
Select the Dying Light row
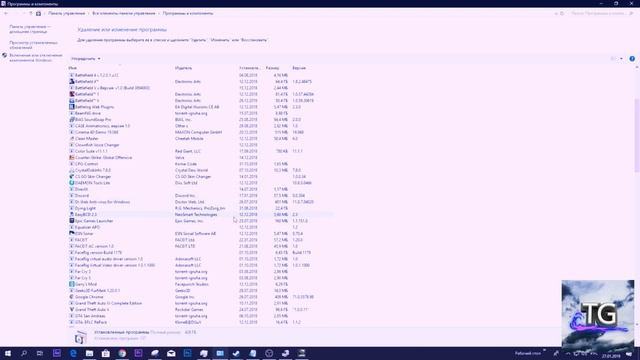point(201,208)
